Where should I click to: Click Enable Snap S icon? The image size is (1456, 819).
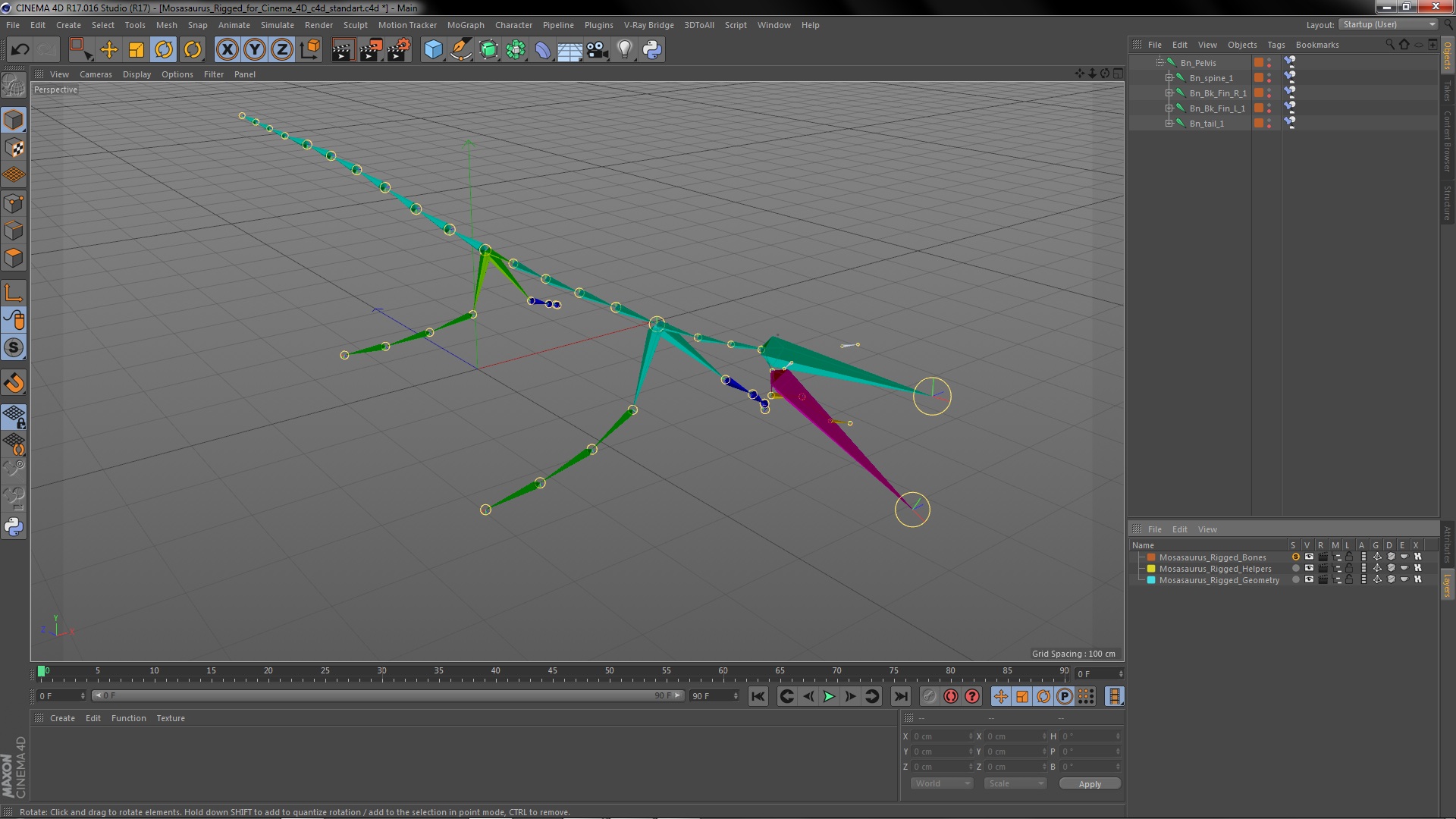pos(14,348)
